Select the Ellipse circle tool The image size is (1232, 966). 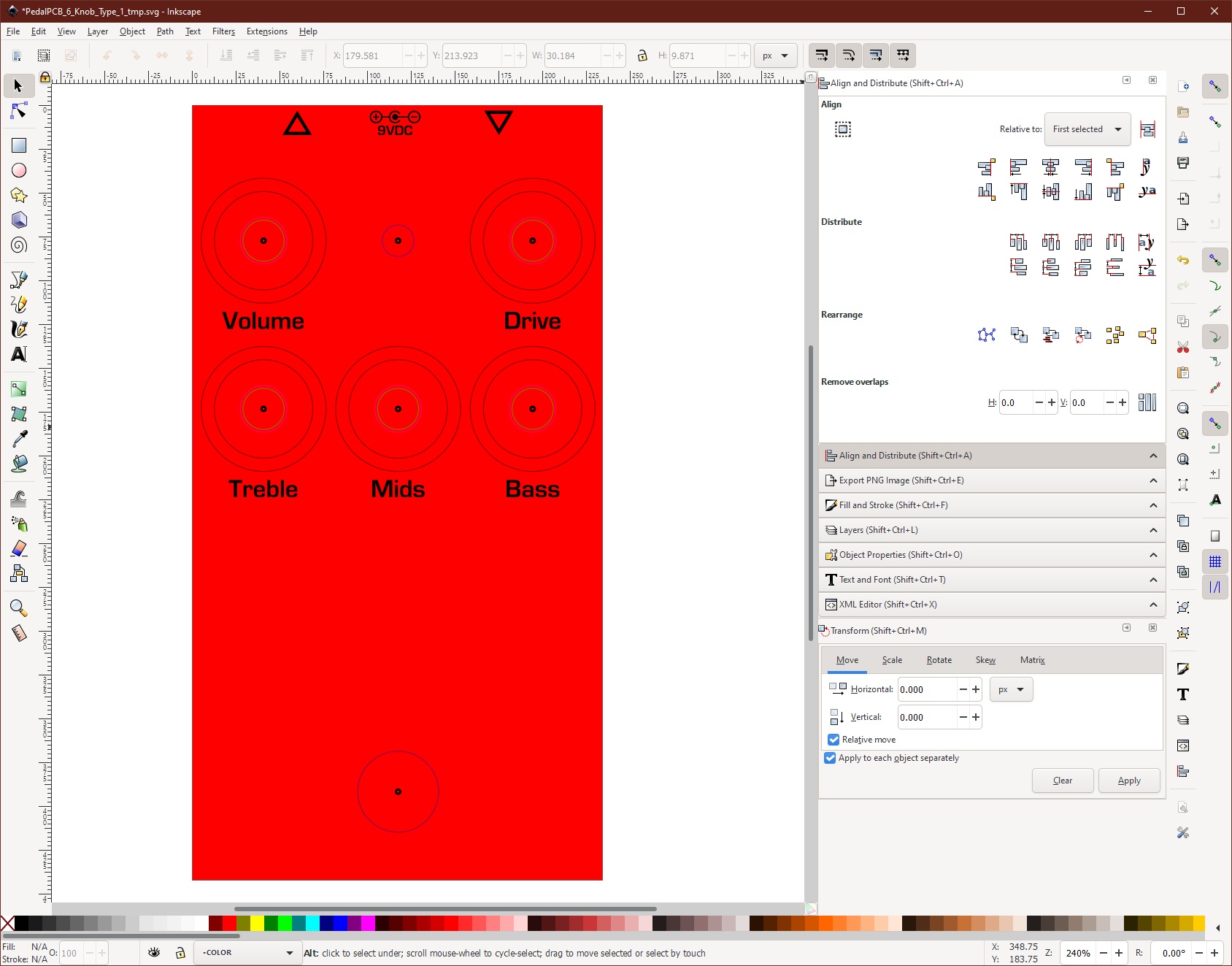pyautogui.click(x=19, y=170)
